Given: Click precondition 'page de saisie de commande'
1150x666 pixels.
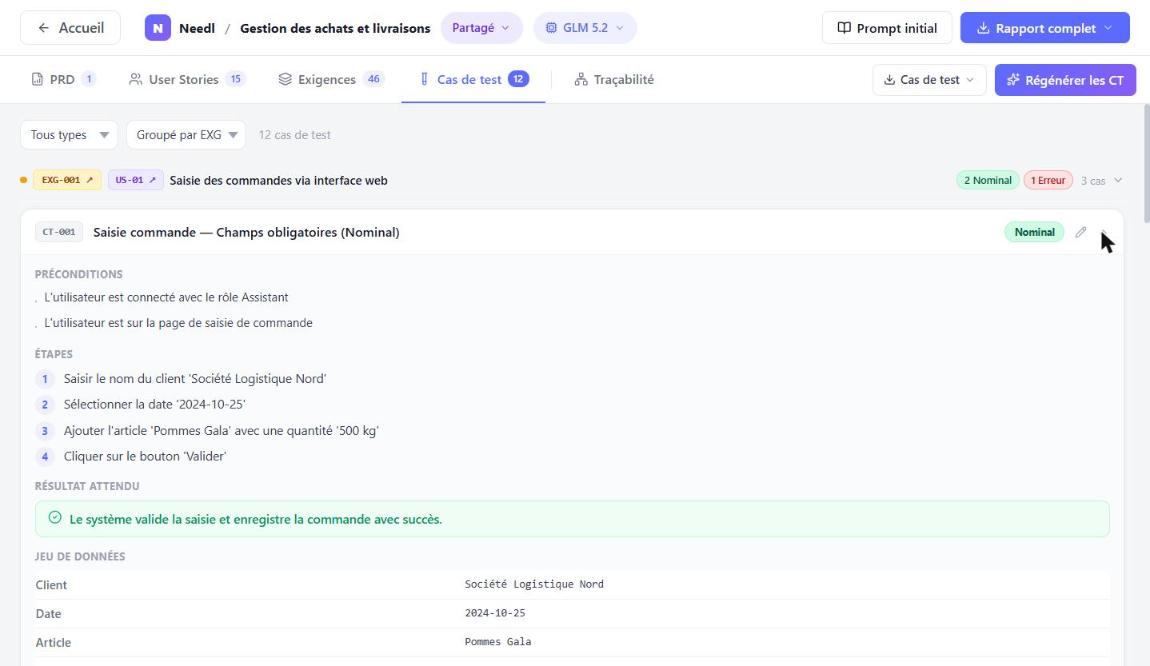Looking at the screenshot, I should 178,323.
